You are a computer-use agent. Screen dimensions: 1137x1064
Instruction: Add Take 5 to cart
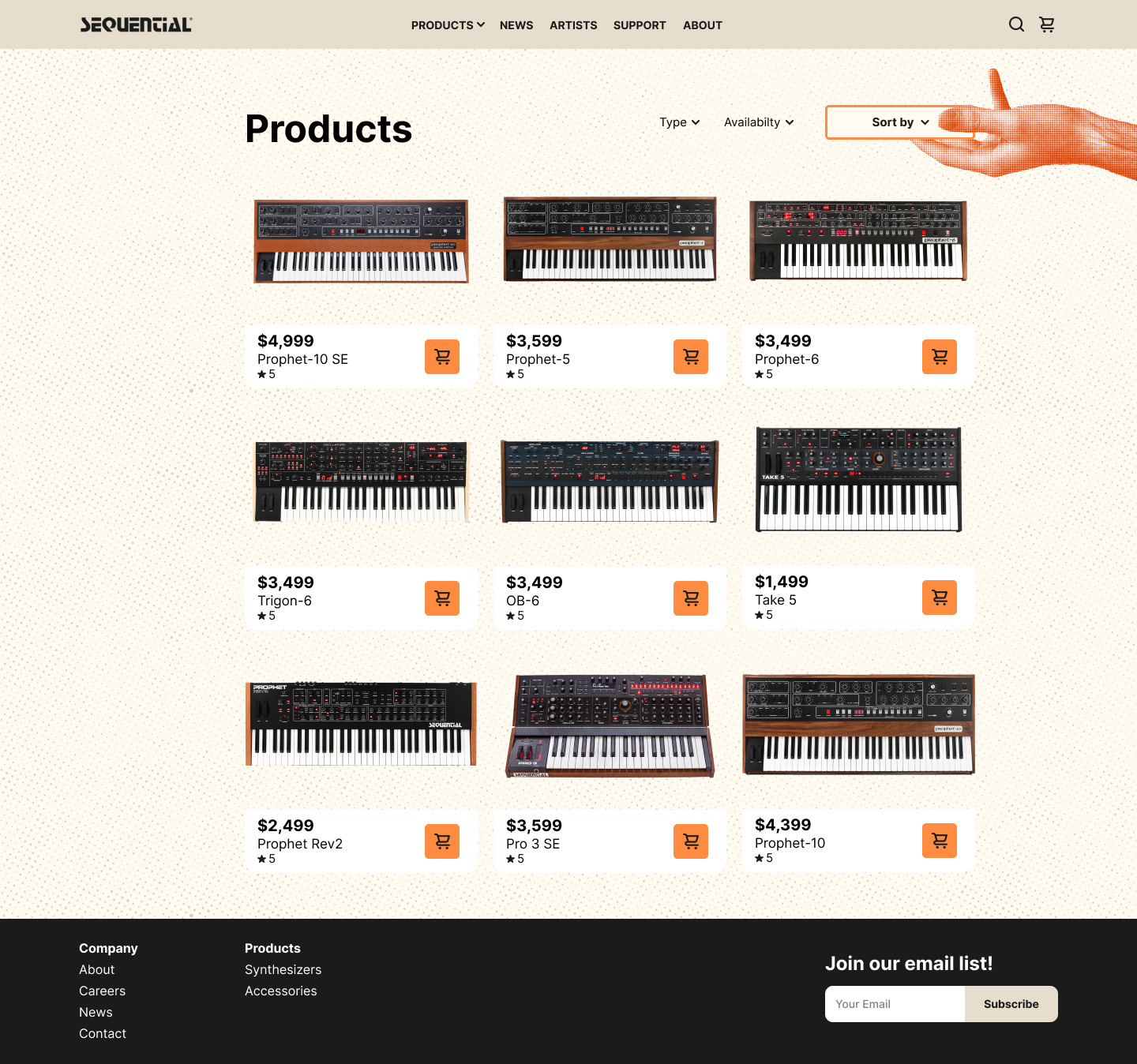(x=940, y=598)
